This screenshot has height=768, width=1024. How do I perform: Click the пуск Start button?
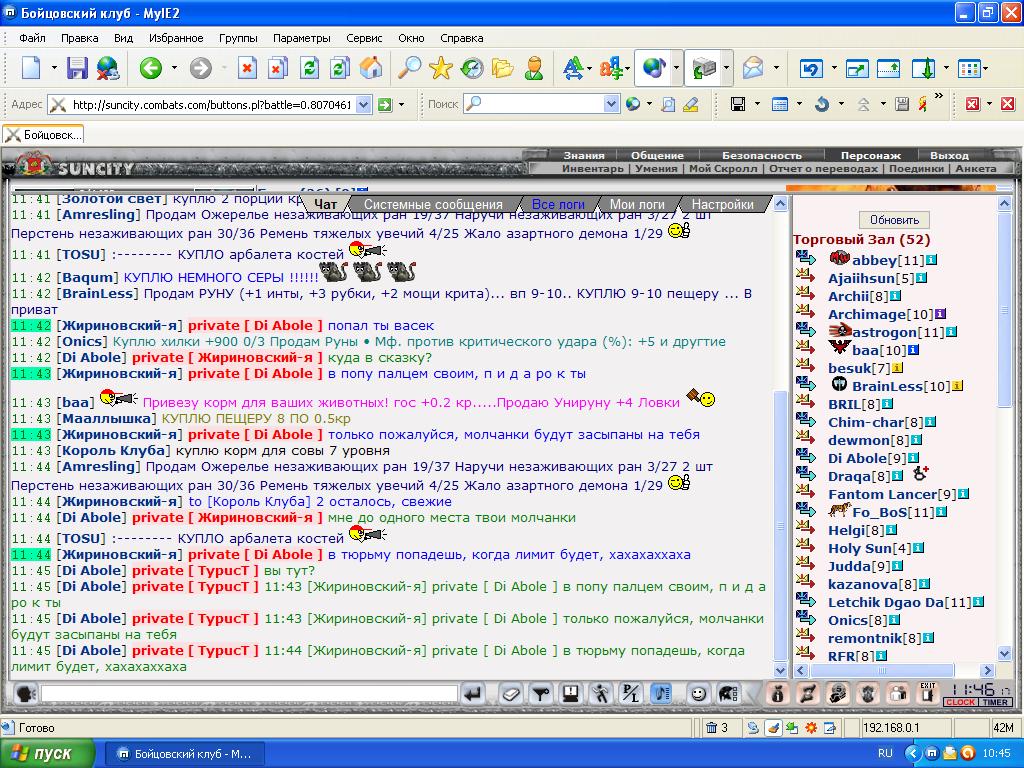coord(47,754)
